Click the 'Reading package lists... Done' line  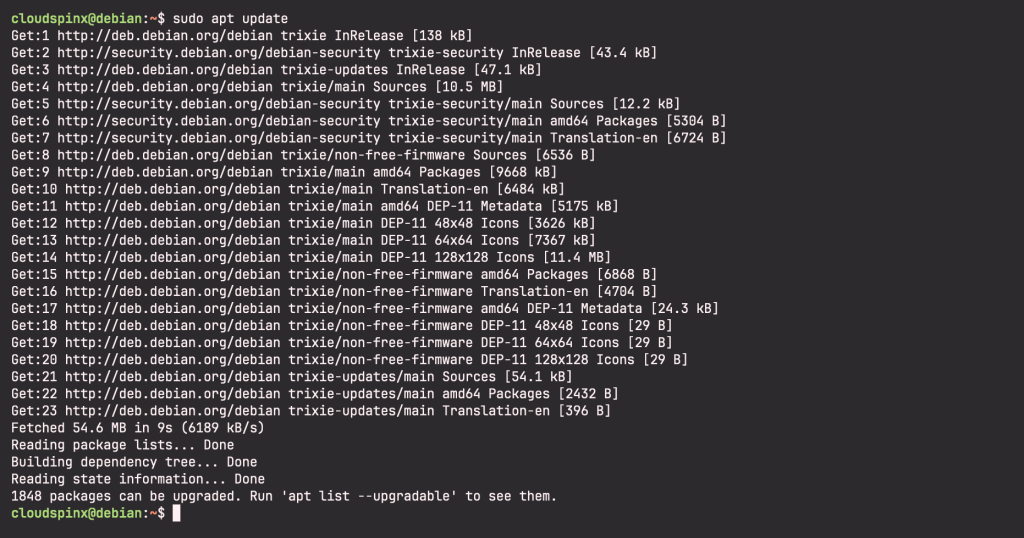[x=122, y=445]
